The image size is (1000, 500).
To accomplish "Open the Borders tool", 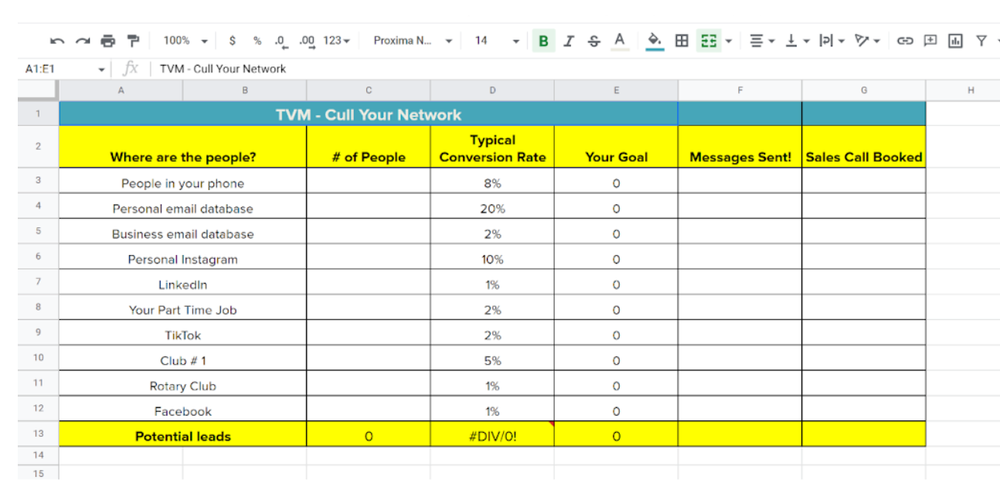I will pos(682,41).
